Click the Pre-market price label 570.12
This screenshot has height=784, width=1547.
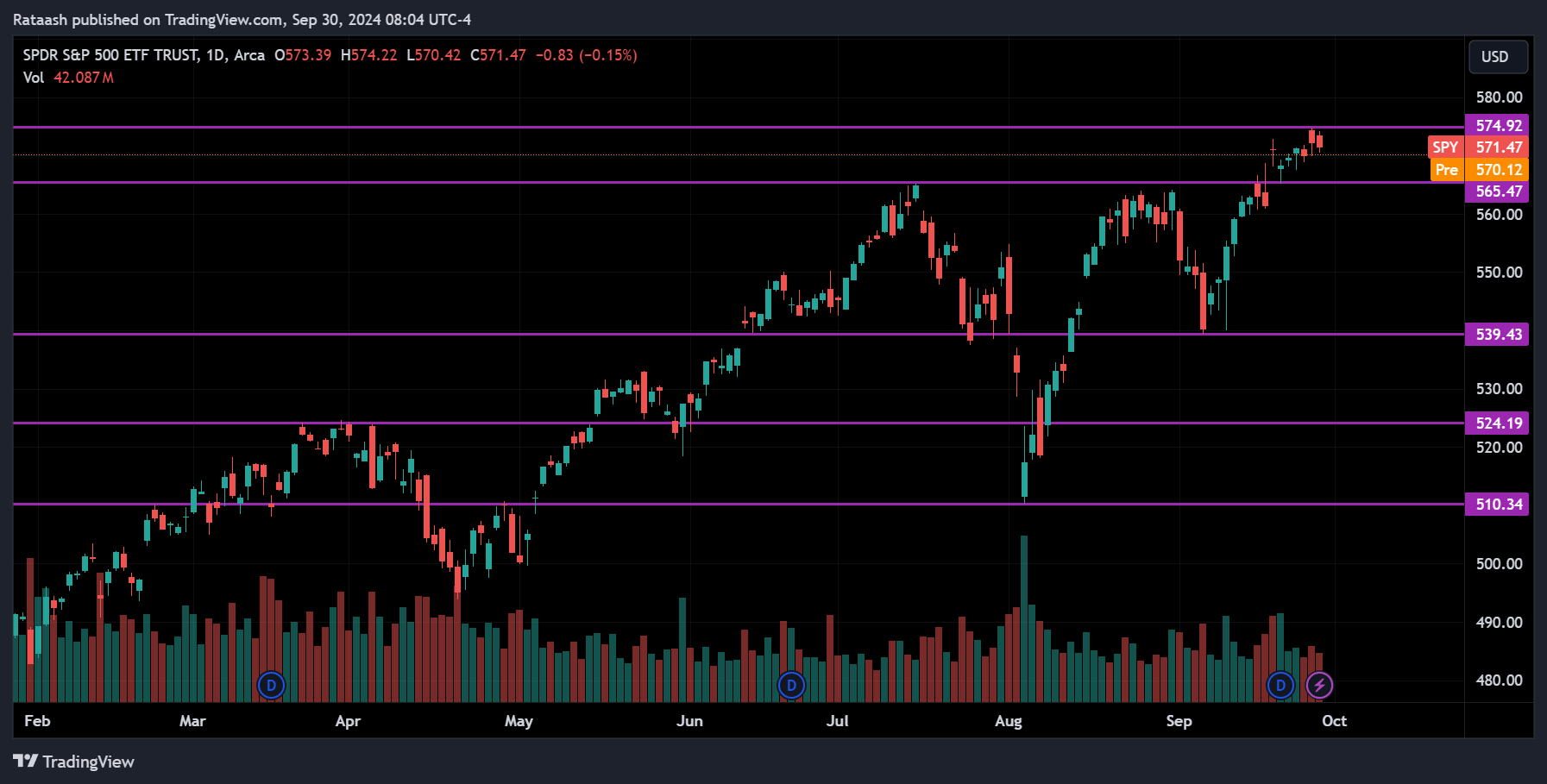(x=1479, y=170)
